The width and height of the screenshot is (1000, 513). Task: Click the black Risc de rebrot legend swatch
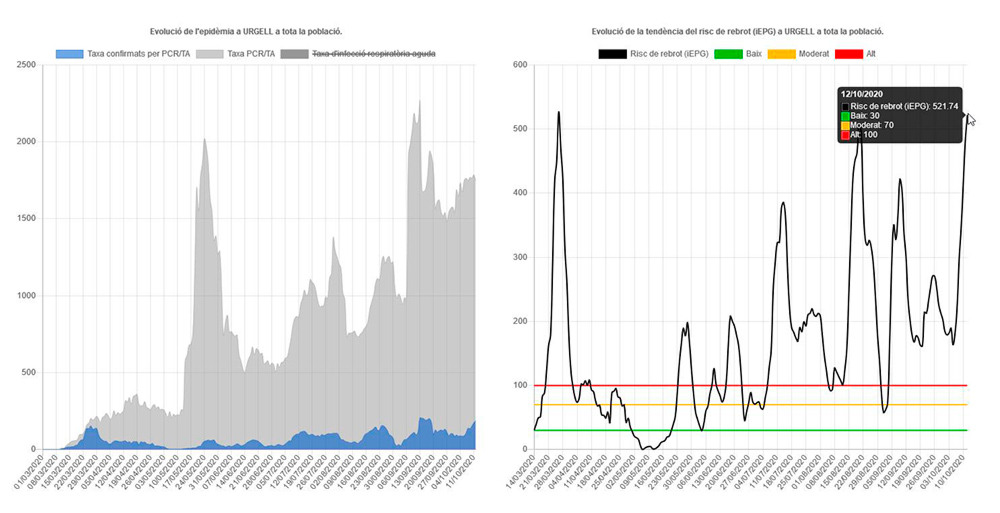pos(612,53)
